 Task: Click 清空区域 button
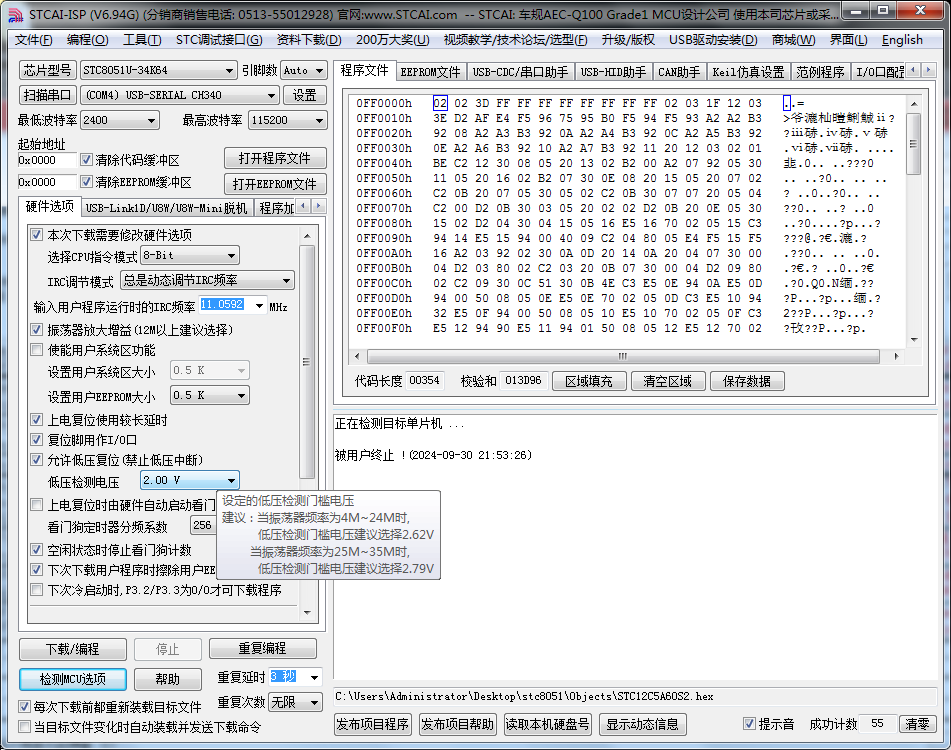coord(668,381)
